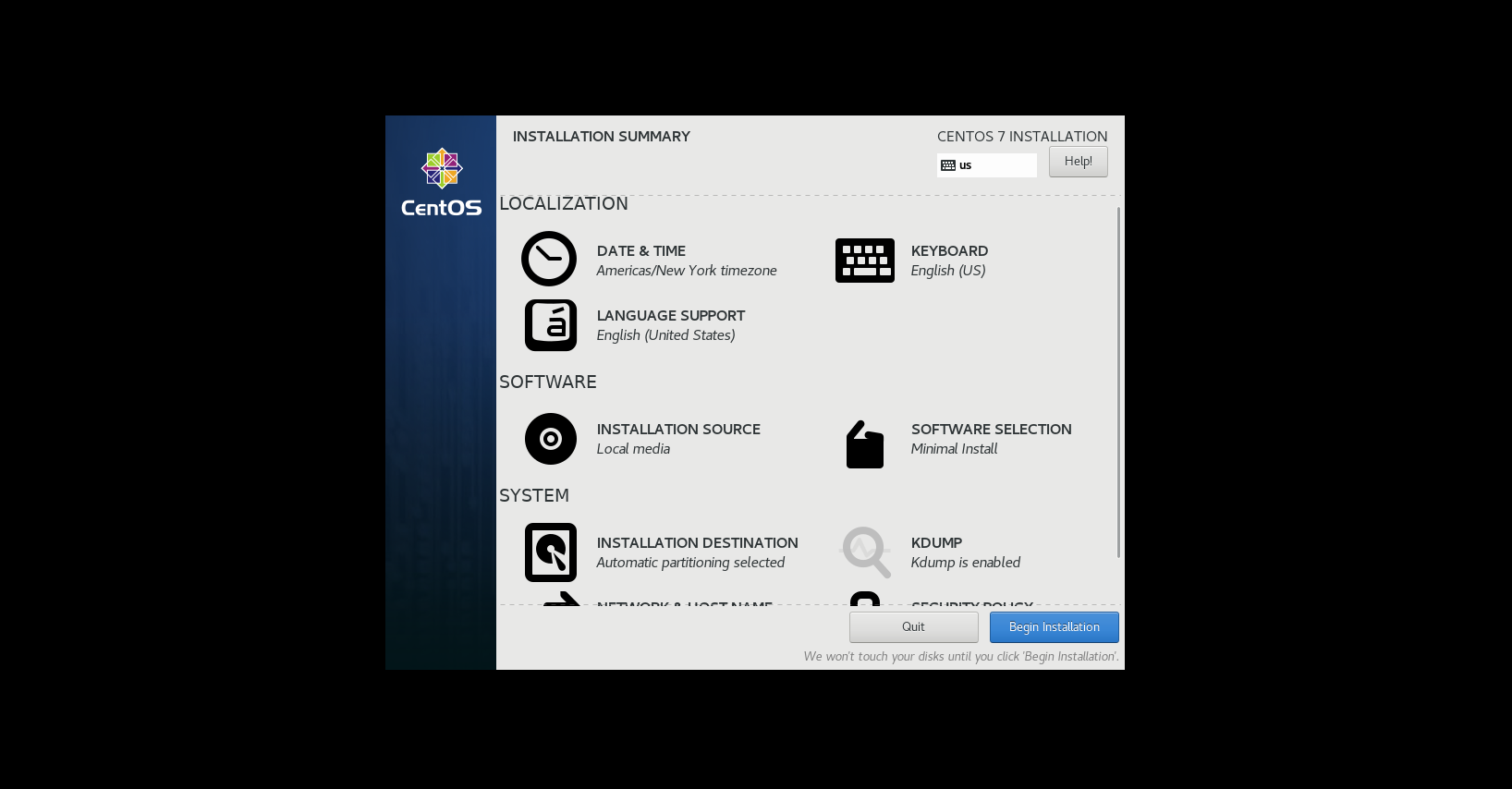This screenshot has width=1512, height=789.
Task: Open INSTALLATION SOURCE label
Action: [x=678, y=430]
